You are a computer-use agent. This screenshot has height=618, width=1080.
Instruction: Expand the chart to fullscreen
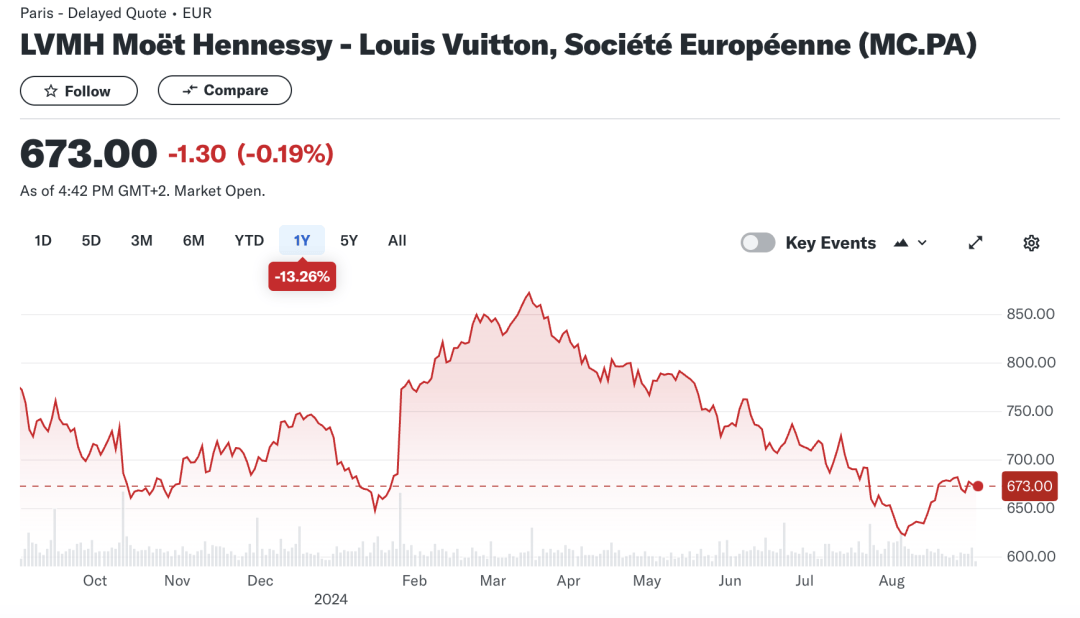975,242
